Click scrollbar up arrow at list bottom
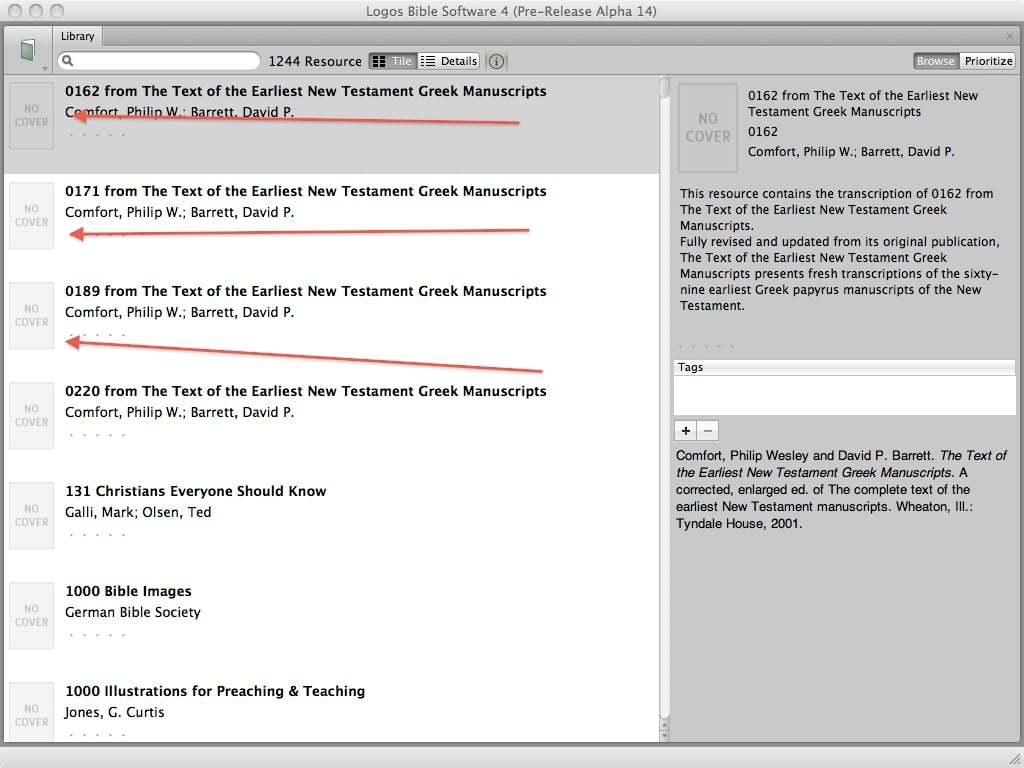 664,726
